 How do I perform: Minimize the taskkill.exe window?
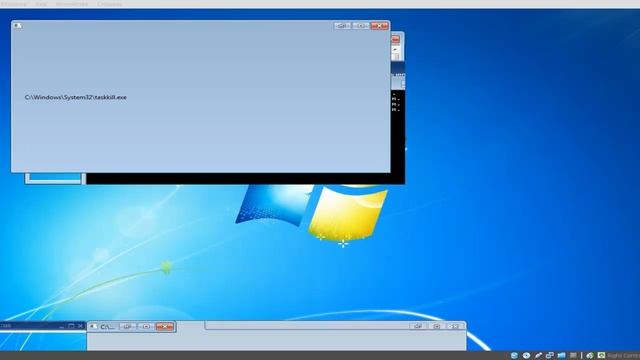[342, 26]
